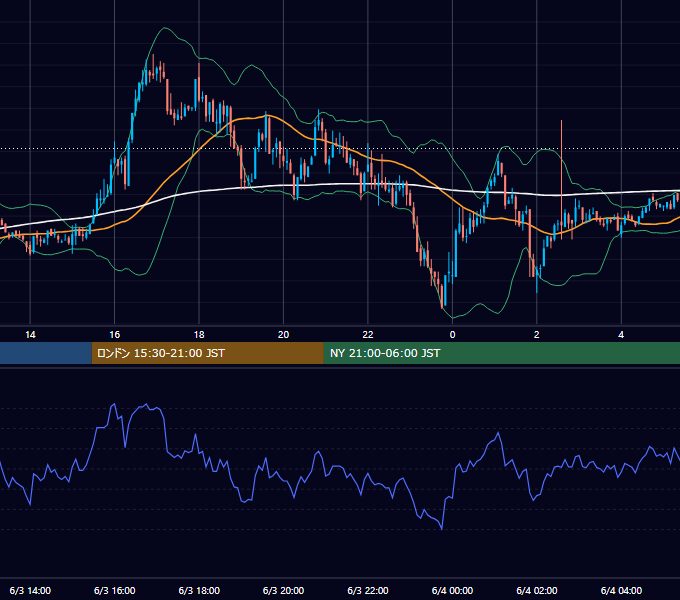Screen dimensions: 680x600
Task: Click the 6/3 14:00 time label
Action: [x=30, y=590]
